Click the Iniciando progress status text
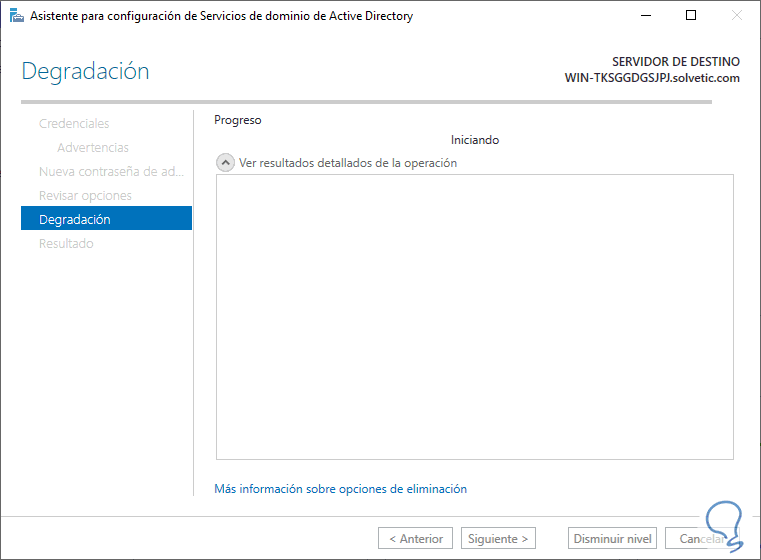This screenshot has width=761, height=560. 475,140
